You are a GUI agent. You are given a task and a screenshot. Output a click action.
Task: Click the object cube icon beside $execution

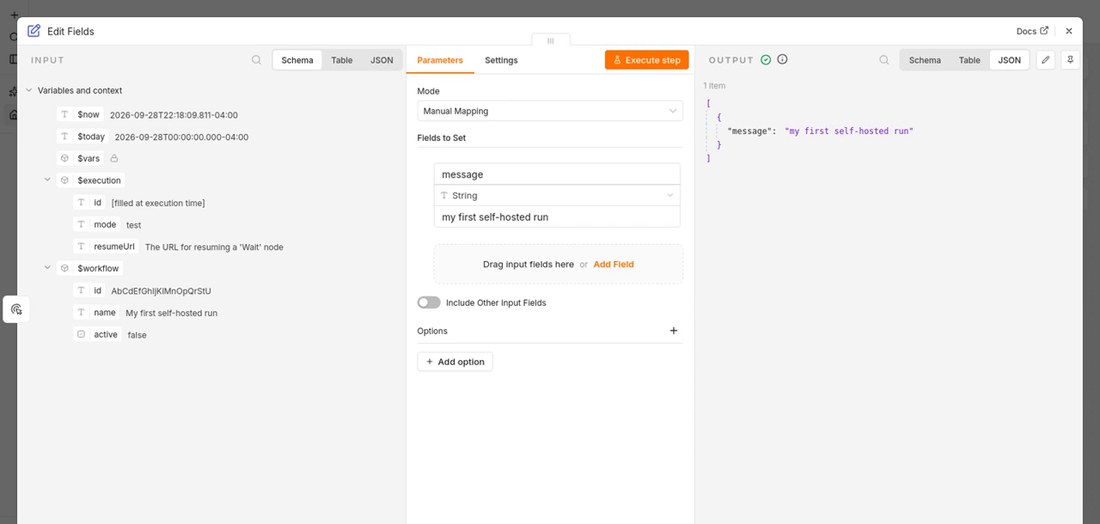(x=65, y=180)
